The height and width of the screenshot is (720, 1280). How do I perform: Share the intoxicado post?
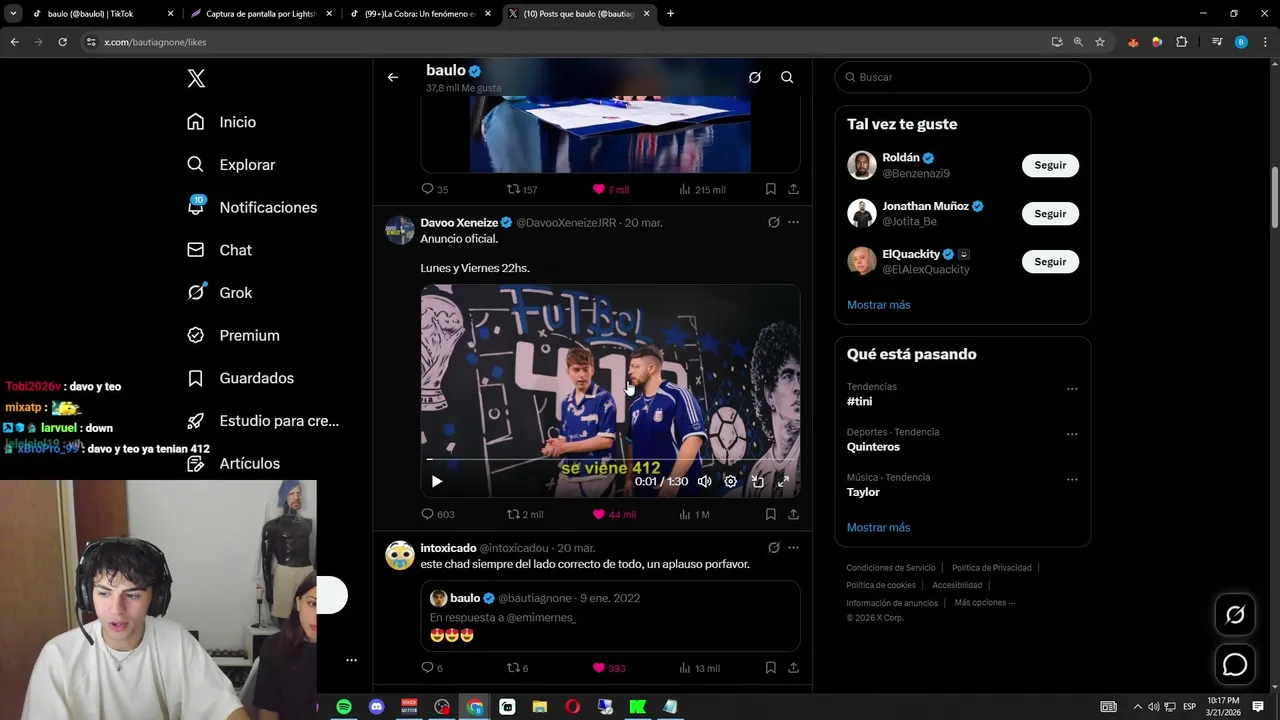(793, 668)
